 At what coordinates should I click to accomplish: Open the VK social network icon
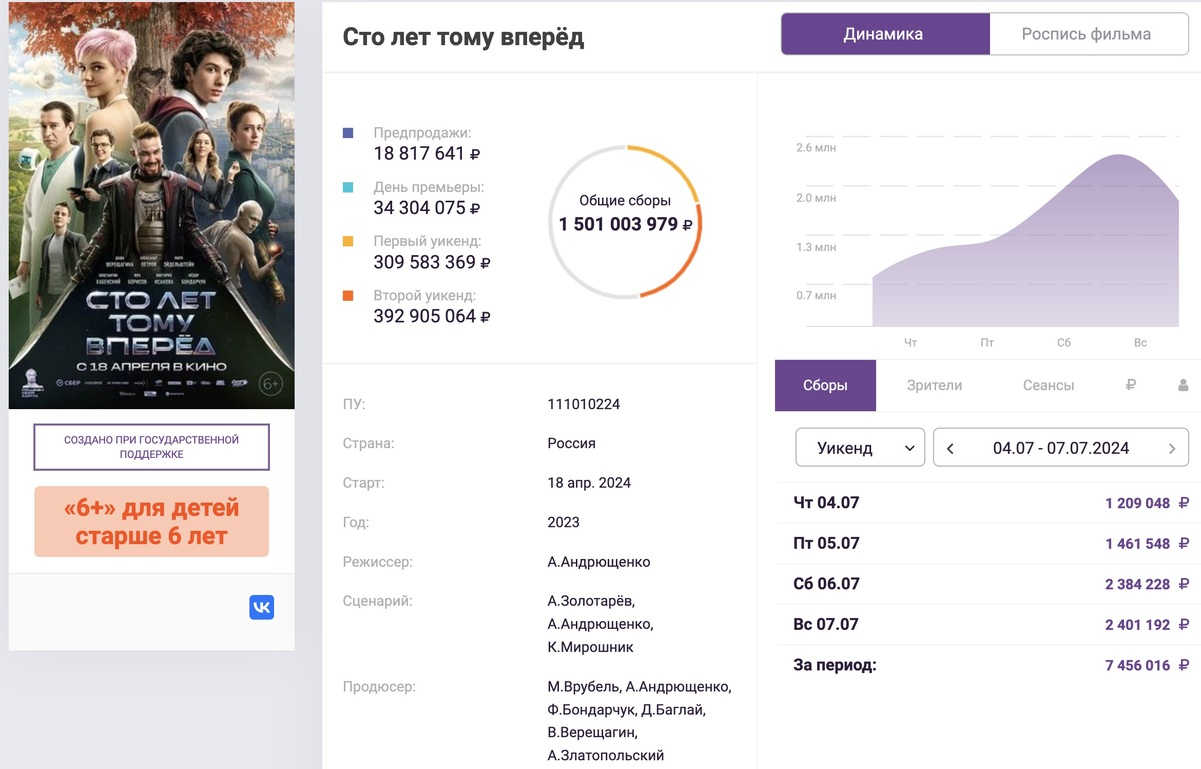[261, 607]
